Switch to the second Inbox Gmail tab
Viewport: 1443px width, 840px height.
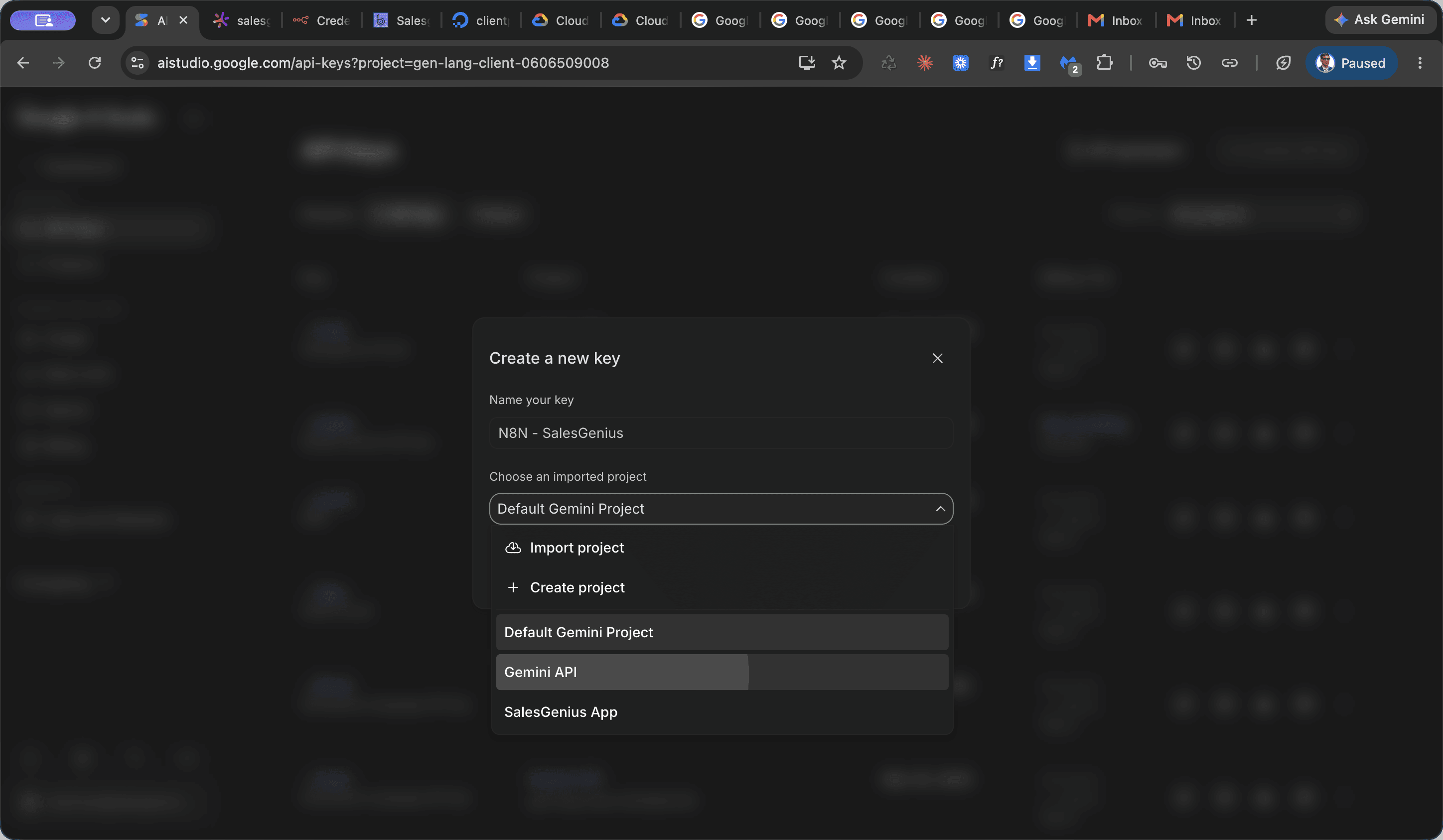1194,20
